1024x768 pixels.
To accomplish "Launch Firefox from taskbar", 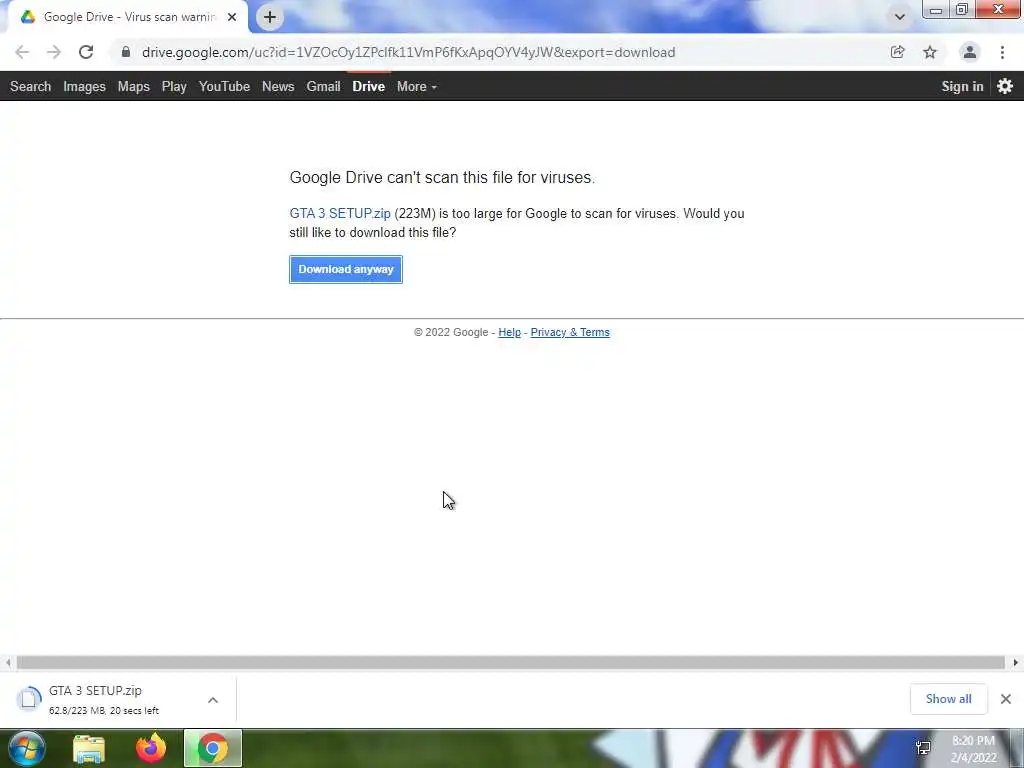I will (x=150, y=748).
